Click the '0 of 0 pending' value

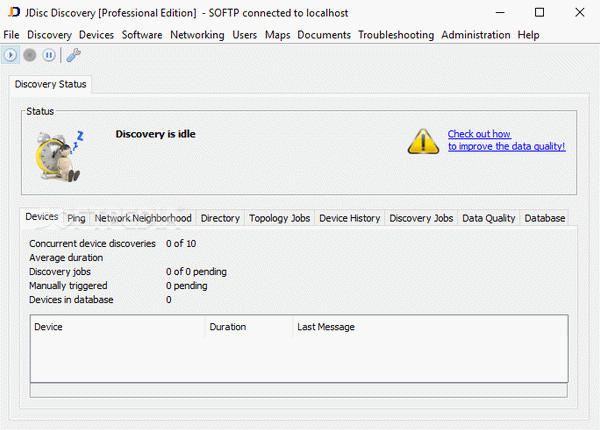tap(196, 272)
